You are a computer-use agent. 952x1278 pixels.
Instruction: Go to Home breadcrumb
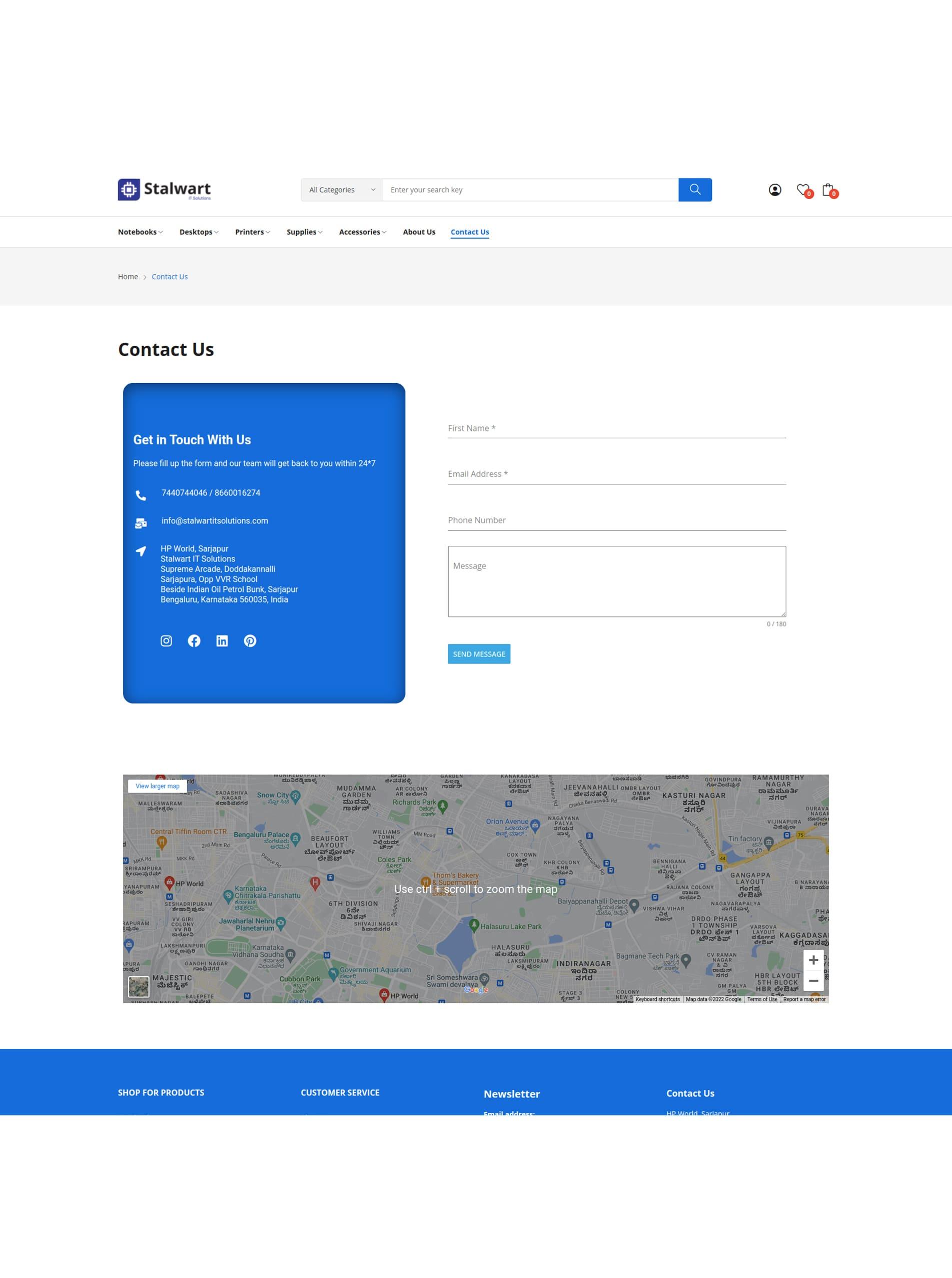pyautogui.click(x=128, y=277)
